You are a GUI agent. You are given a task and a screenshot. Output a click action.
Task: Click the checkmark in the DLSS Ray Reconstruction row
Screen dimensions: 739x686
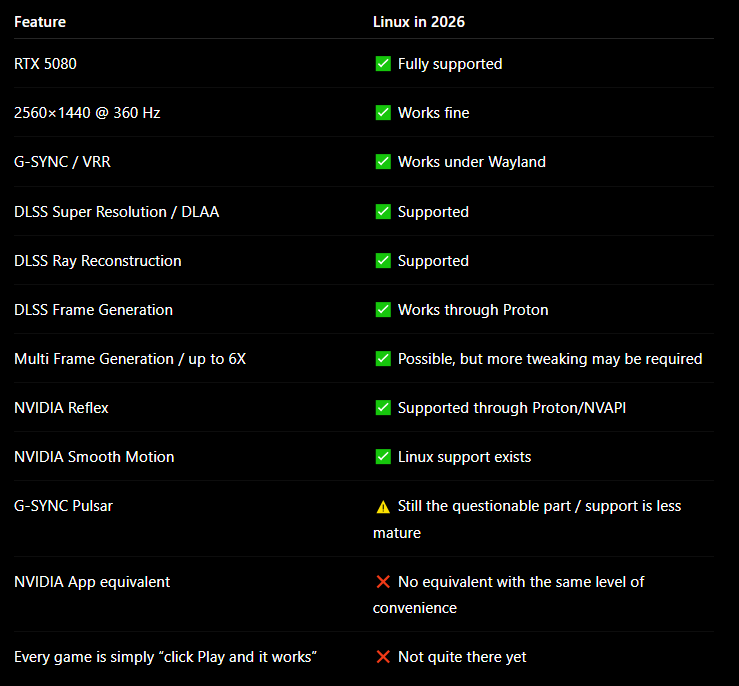pos(383,261)
